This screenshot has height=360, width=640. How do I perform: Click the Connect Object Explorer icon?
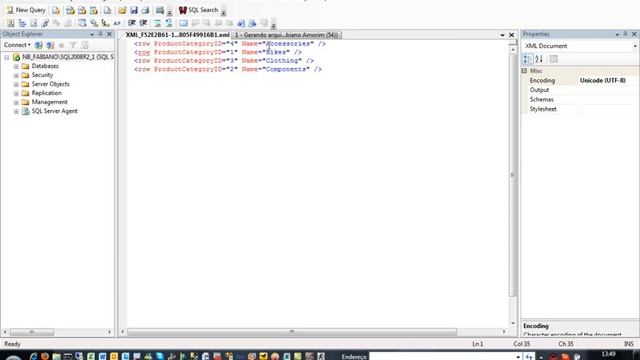pos(39,45)
